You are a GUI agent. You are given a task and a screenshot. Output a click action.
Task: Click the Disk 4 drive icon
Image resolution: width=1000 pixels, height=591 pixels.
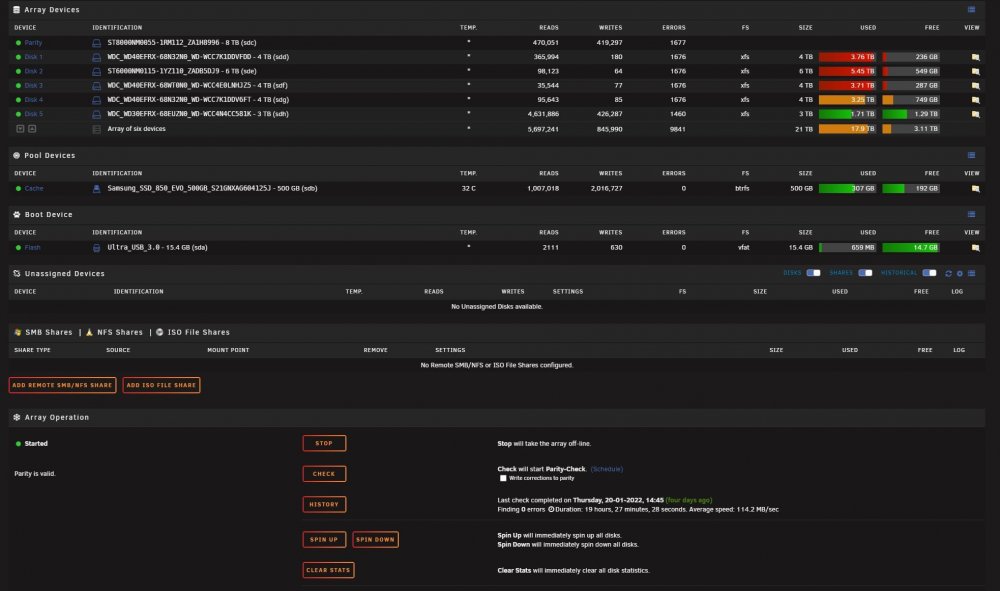tap(96, 100)
